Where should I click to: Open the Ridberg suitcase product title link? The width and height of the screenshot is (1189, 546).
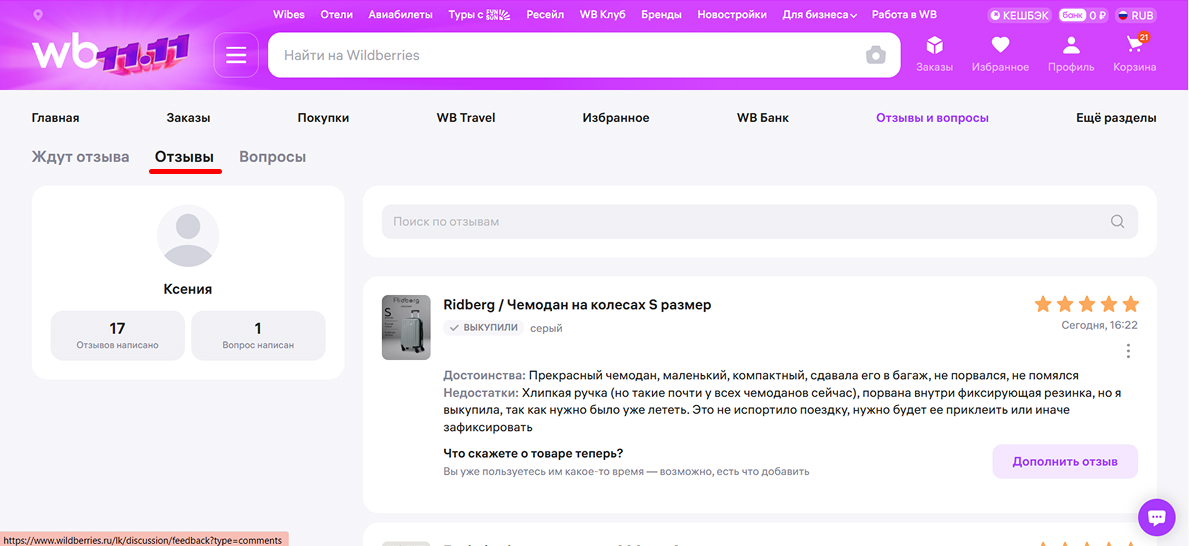click(x=577, y=305)
